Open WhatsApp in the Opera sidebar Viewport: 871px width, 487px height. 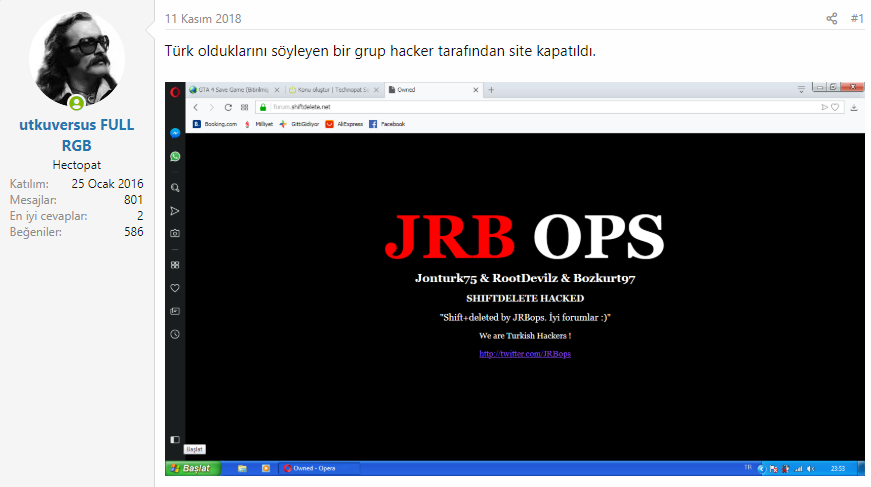coord(175,157)
